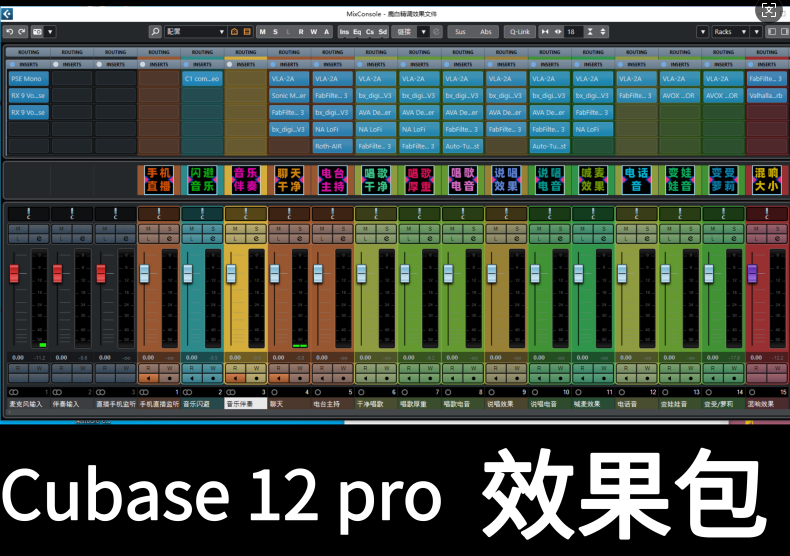Open the channel visibility configuration dropdown
Screen dimensions: 790x556
pos(195,32)
